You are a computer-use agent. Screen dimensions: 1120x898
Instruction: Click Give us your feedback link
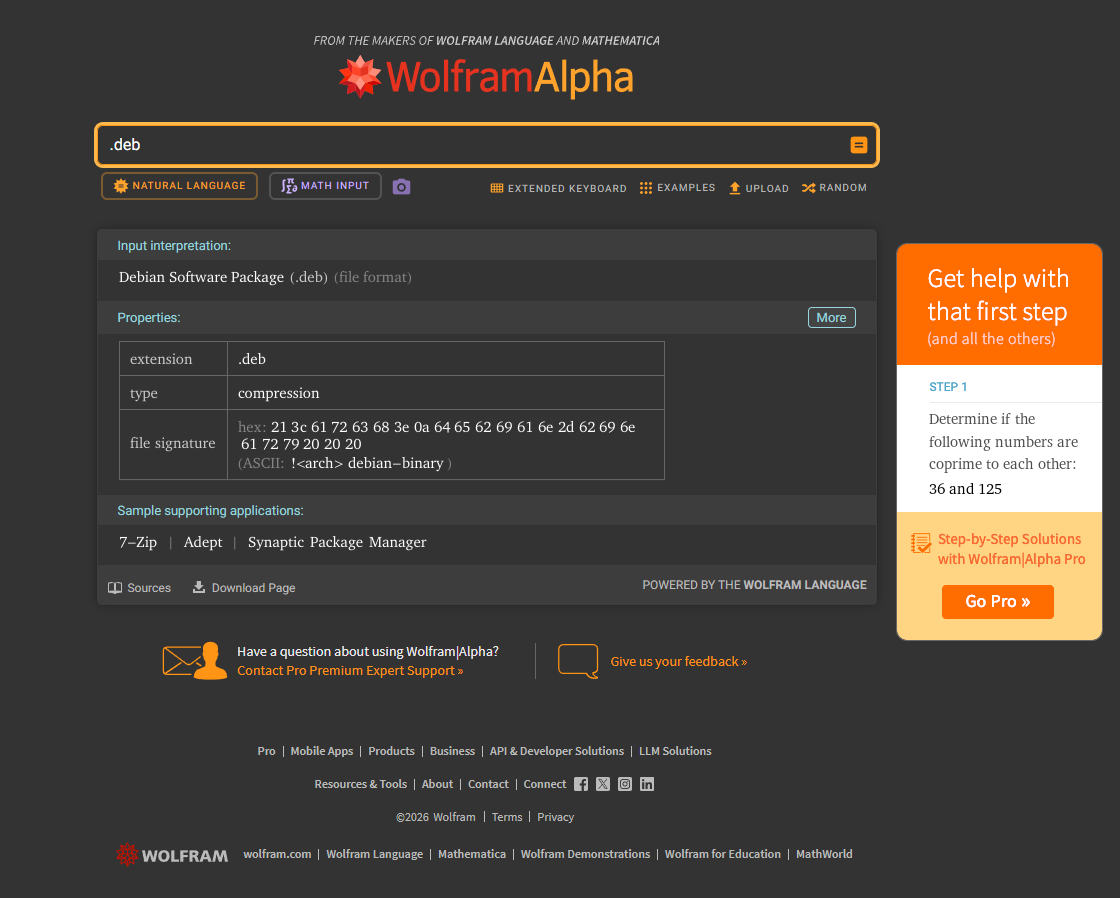[x=678, y=661]
